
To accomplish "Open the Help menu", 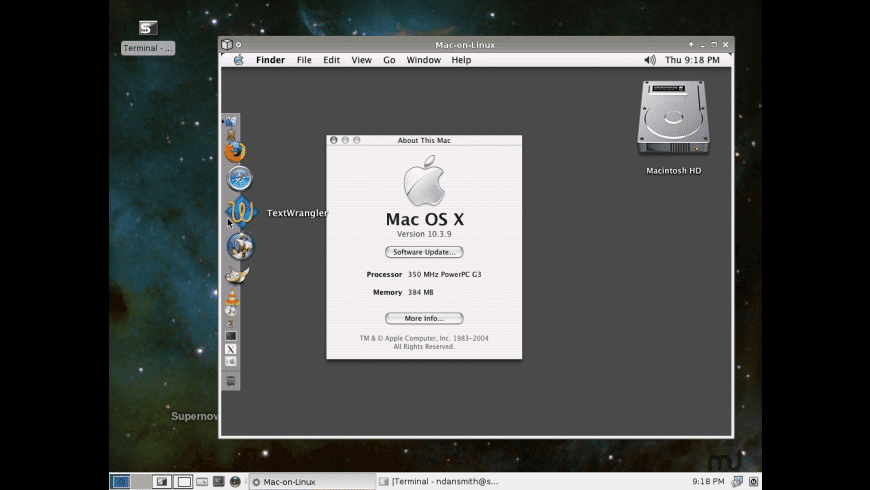I will 461,60.
